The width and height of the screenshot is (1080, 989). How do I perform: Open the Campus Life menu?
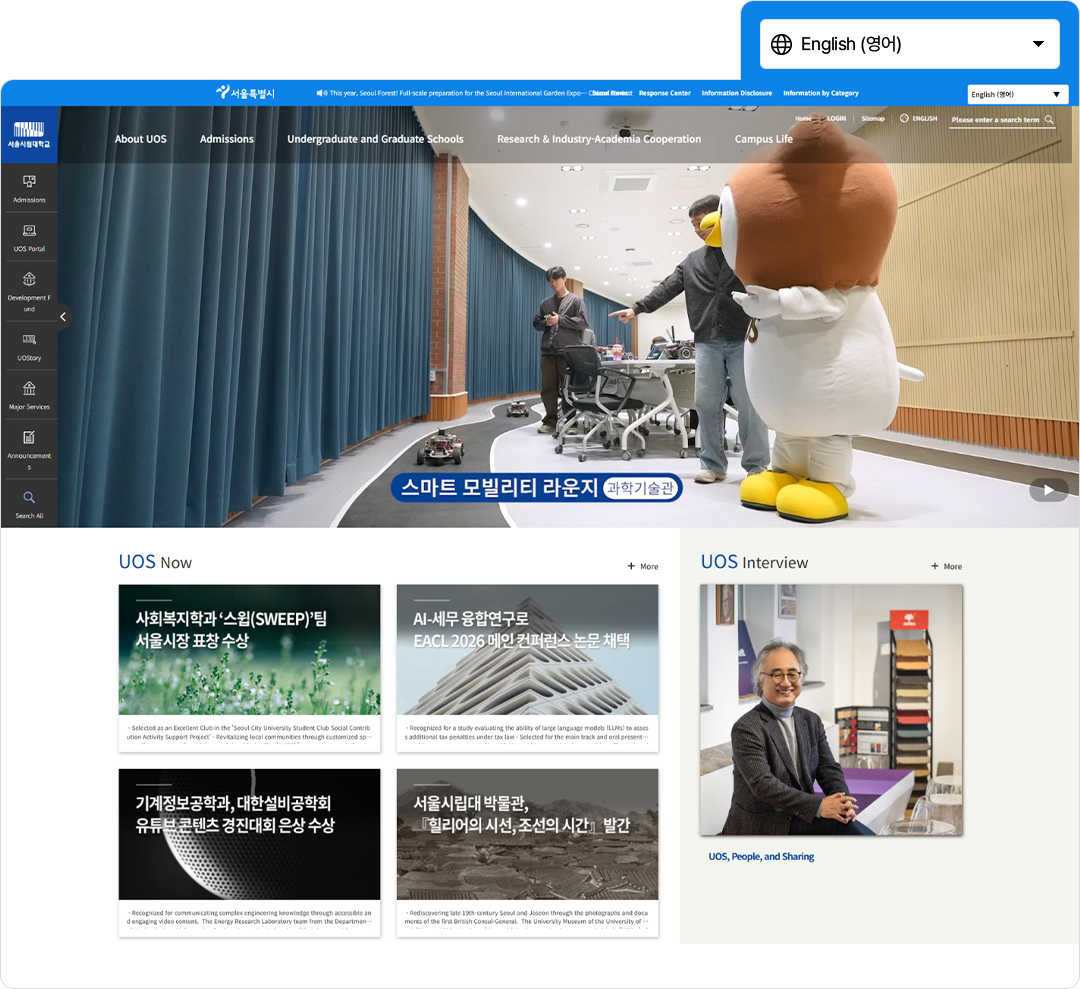[x=763, y=139]
